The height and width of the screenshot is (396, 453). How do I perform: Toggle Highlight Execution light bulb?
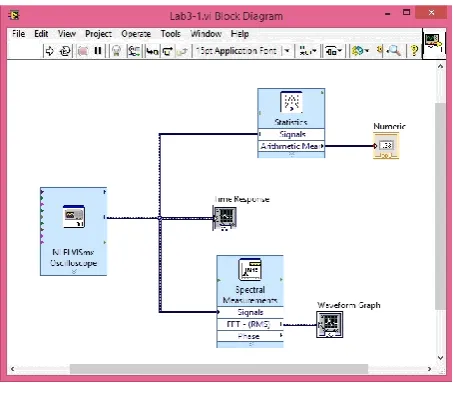(x=116, y=51)
